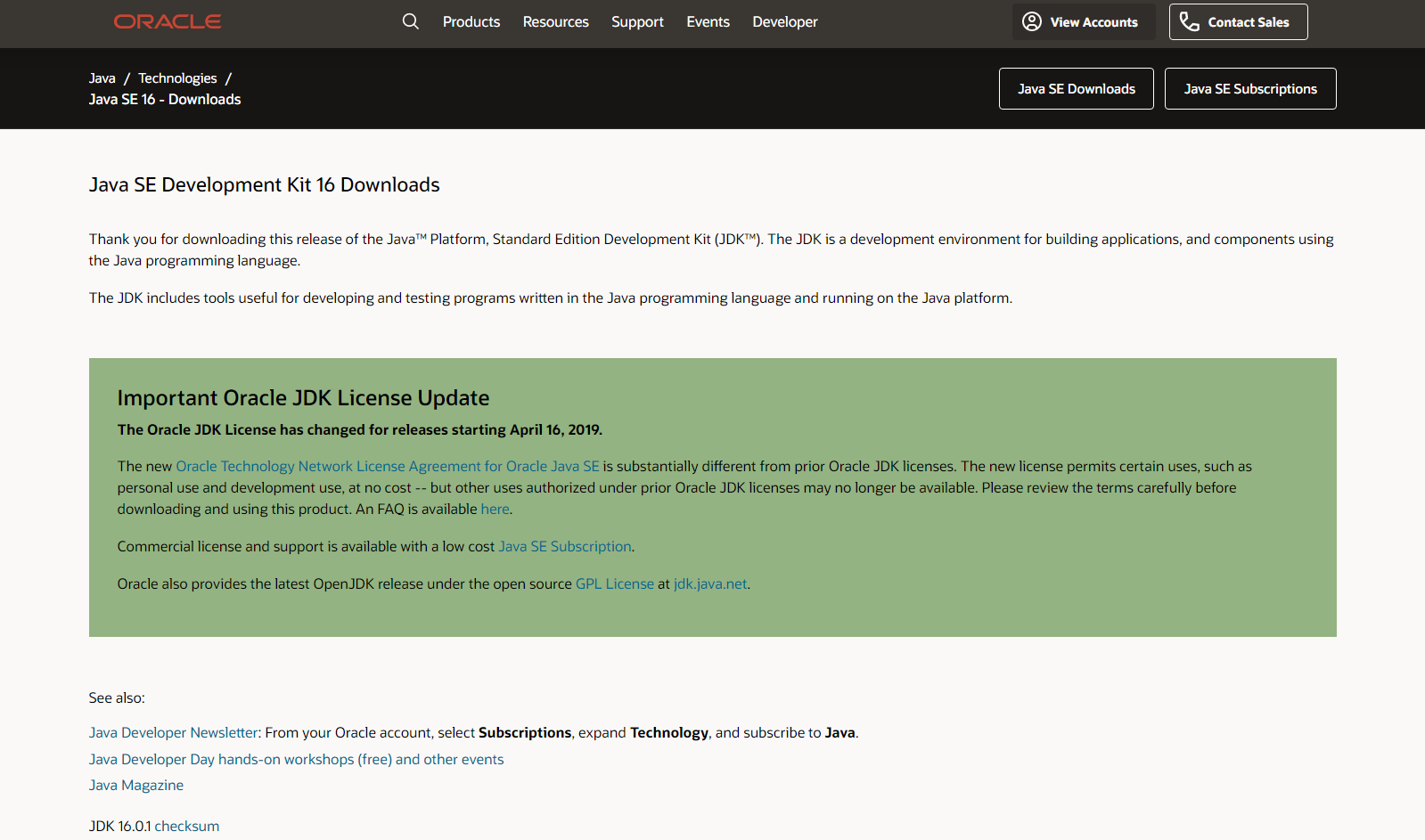Open the Resources menu

(556, 21)
